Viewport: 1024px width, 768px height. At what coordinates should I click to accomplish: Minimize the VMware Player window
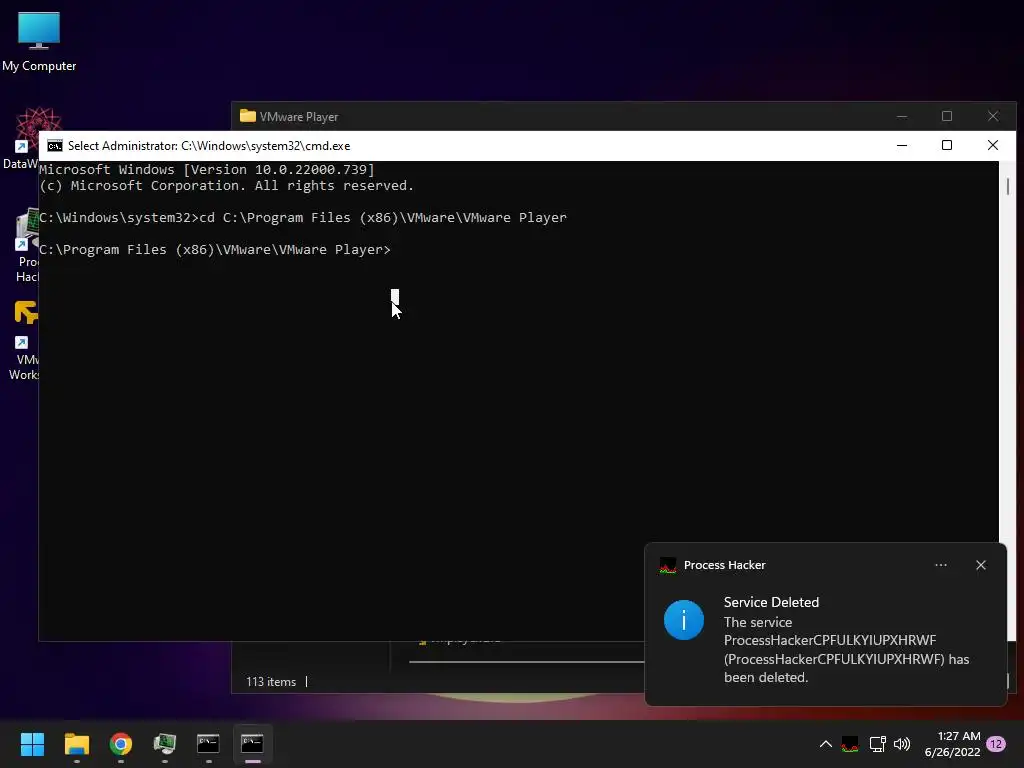pyautogui.click(x=902, y=116)
